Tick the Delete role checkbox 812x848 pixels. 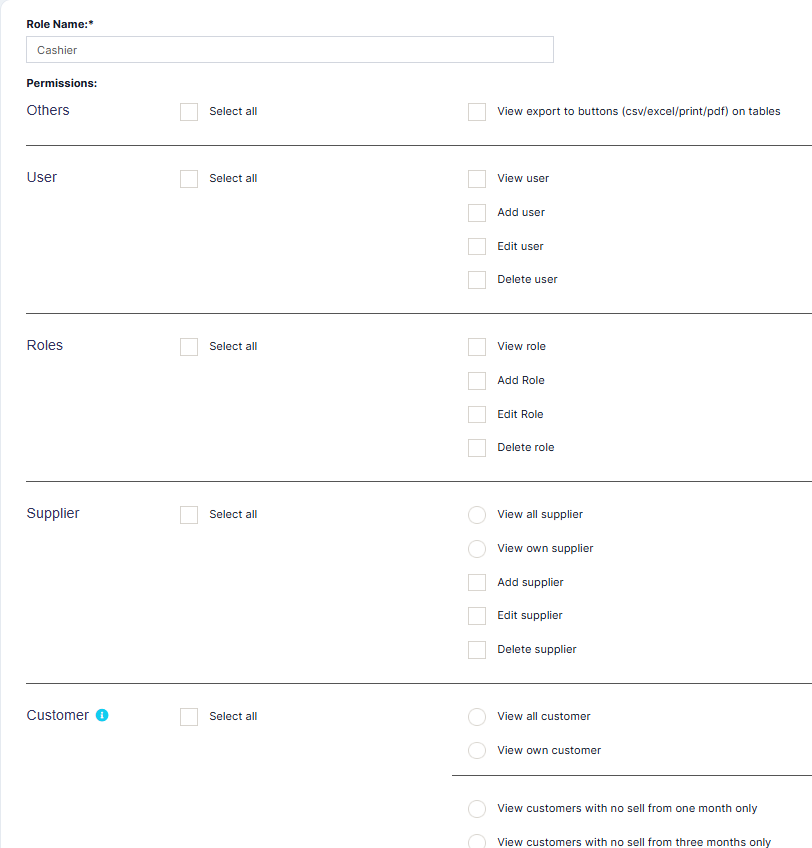(477, 448)
